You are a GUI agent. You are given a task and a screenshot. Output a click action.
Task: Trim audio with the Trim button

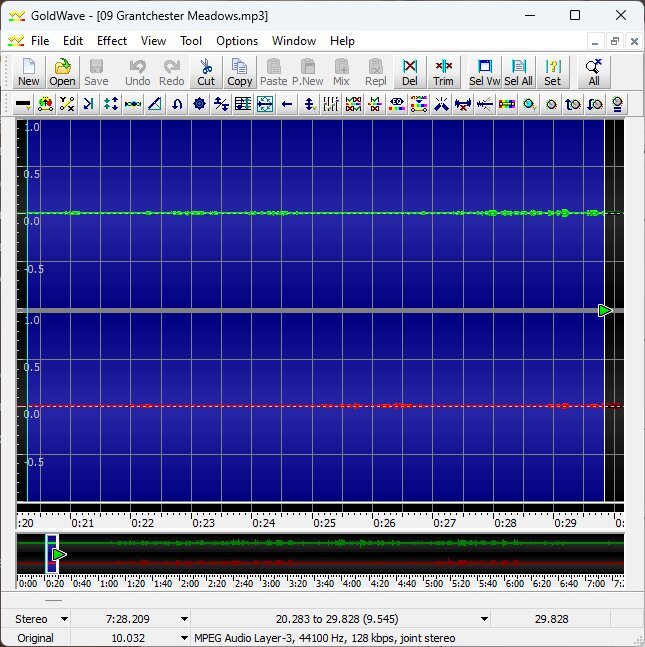click(x=443, y=73)
